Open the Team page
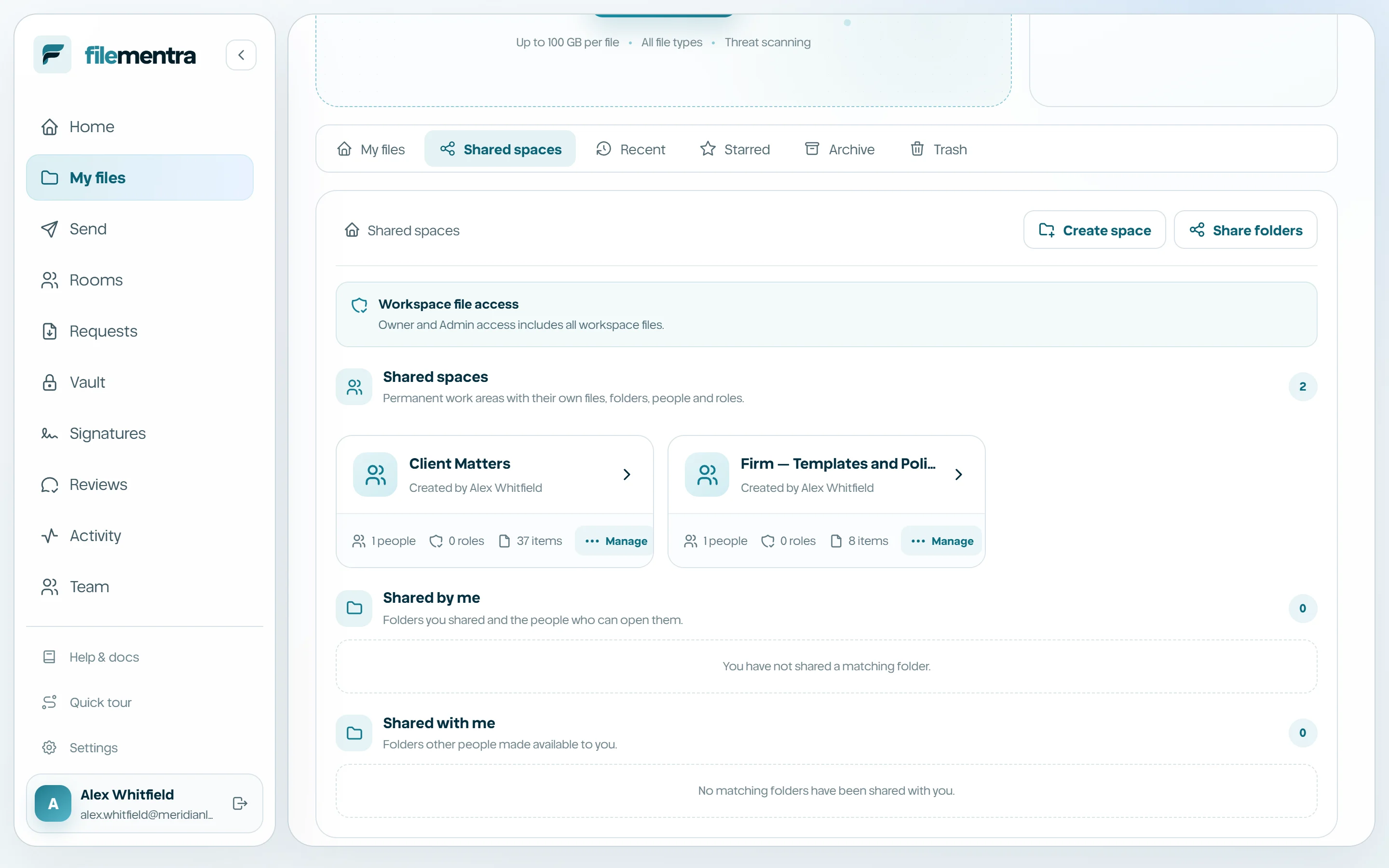The width and height of the screenshot is (1389, 868). tap(139, 586)
